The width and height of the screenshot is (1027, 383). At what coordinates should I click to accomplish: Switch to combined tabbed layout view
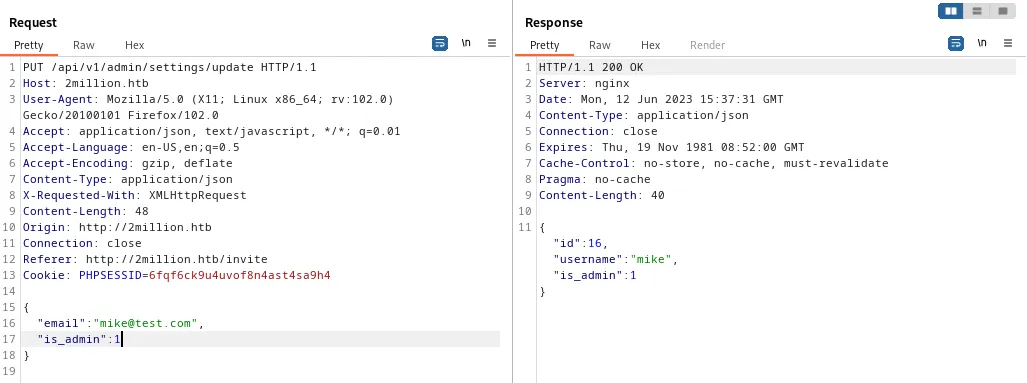click(1002, 11)
